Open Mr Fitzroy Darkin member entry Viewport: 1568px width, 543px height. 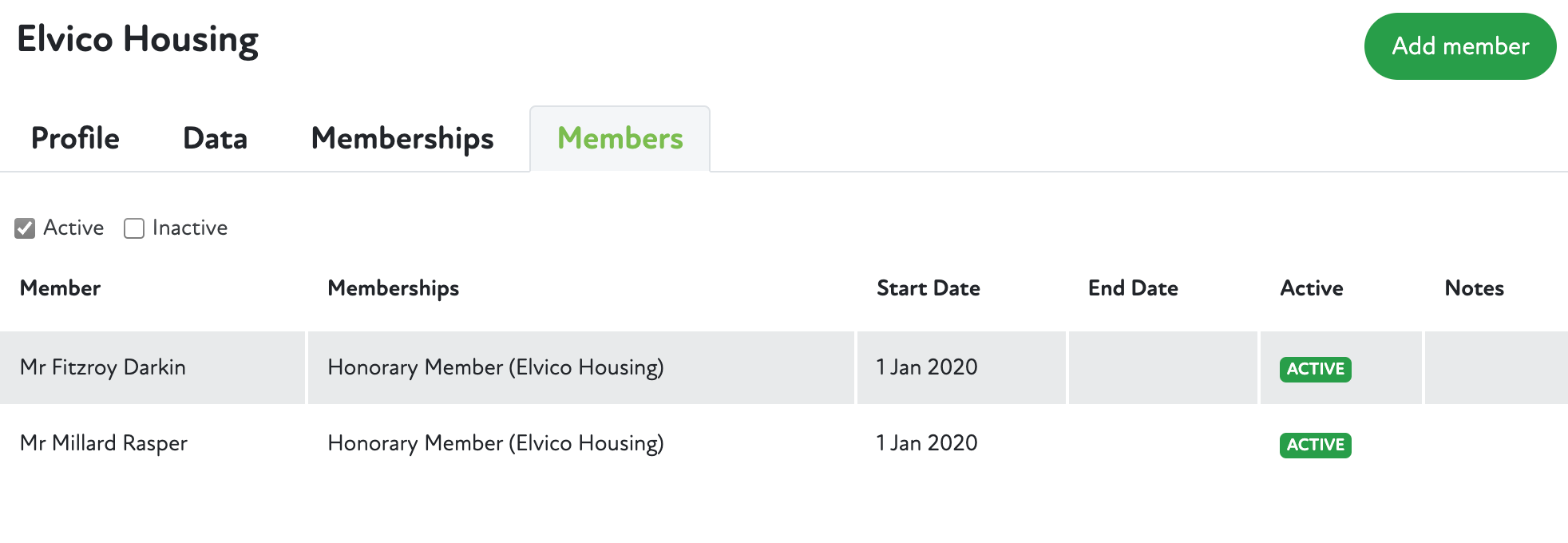103,367
